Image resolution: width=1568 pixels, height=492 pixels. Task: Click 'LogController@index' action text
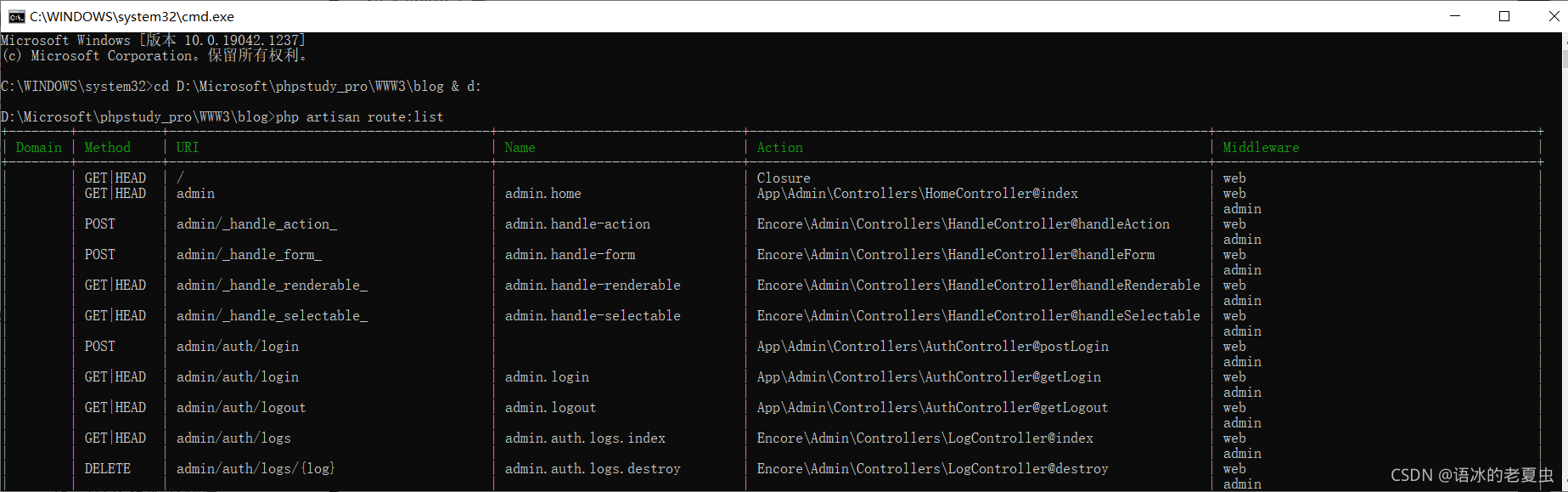[1020, 438]
